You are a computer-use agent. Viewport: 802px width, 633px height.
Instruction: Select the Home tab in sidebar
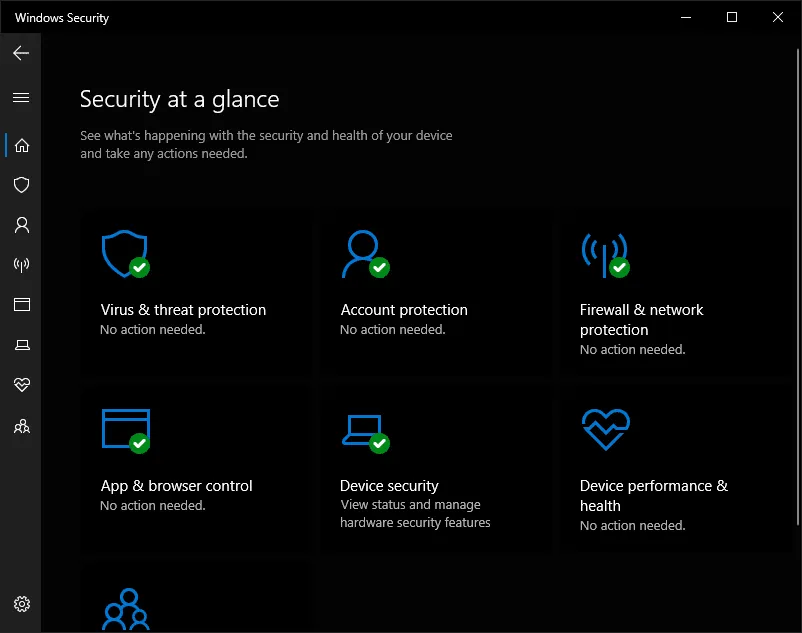(21, 145)
